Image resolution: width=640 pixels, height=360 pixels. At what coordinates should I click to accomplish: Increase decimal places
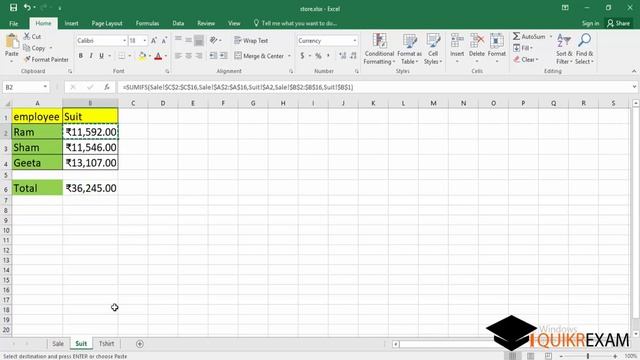point(342,56)
